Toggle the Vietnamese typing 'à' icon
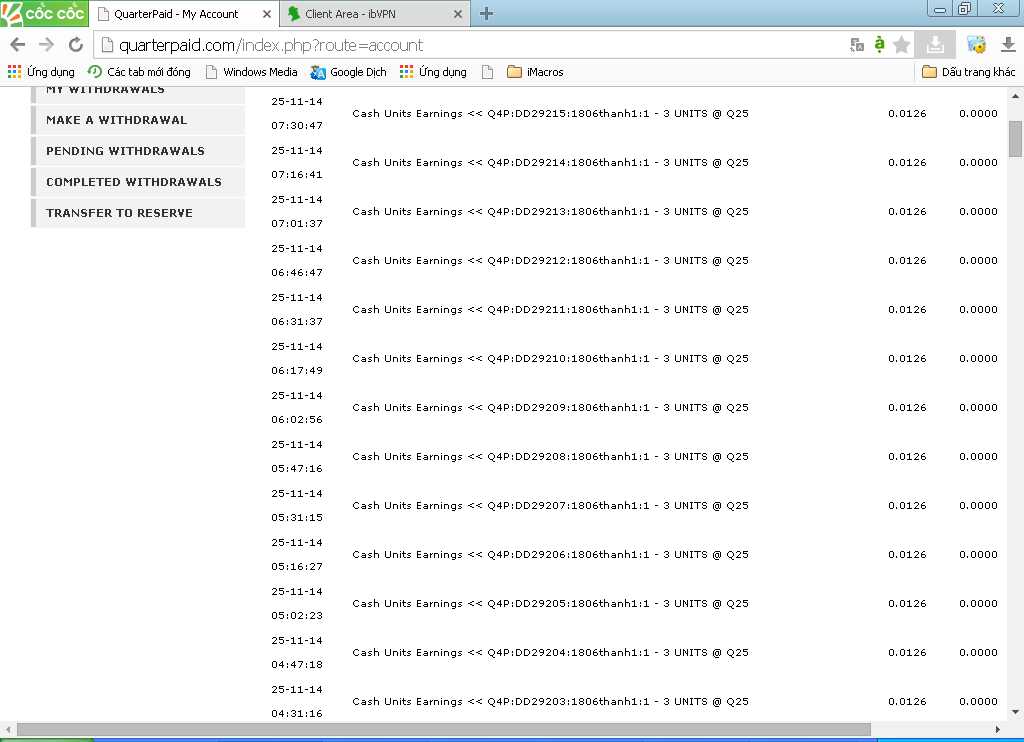Screen dimensions: 1024x742 pos(879,44)
